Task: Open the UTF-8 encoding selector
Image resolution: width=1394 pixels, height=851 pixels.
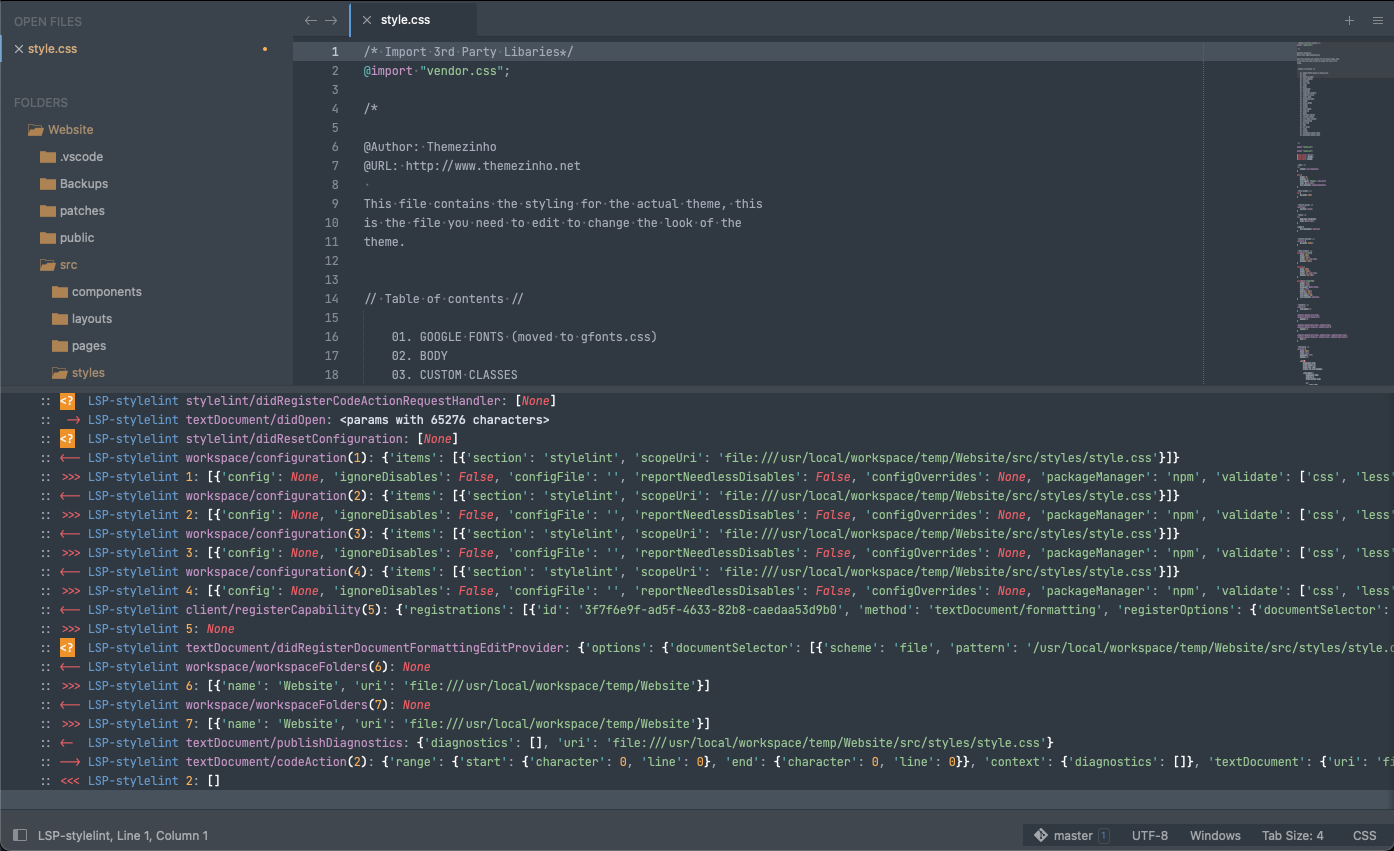Action: (1150, 835)
